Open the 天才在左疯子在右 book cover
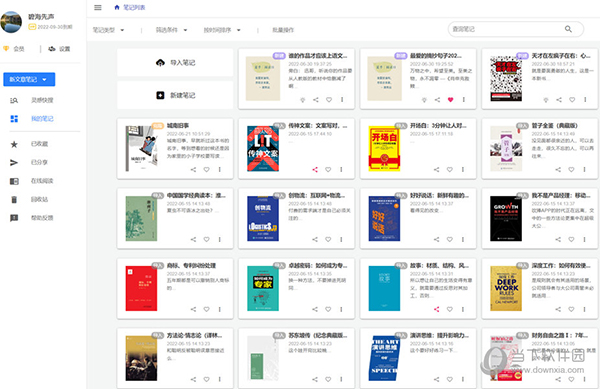The image size is (600, 389). point(506,78)
